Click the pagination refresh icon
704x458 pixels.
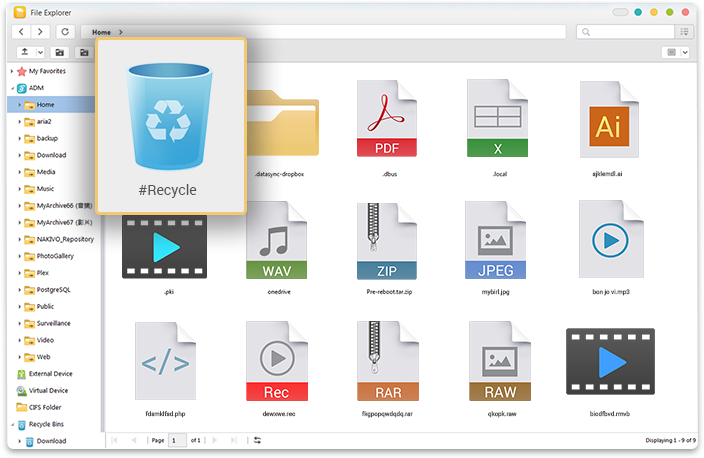coord(257,440)
